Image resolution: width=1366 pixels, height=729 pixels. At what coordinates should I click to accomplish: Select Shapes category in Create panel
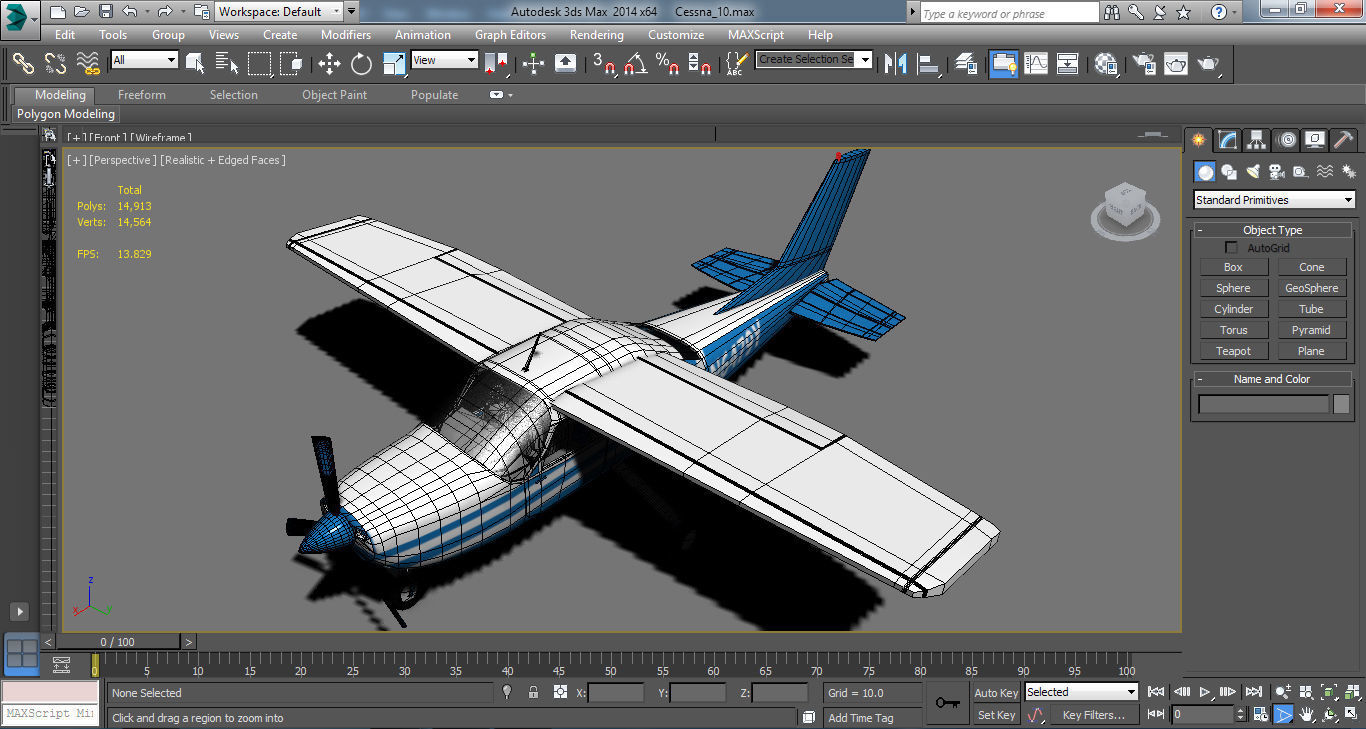pyautogui.click(x=1229, y=172)
